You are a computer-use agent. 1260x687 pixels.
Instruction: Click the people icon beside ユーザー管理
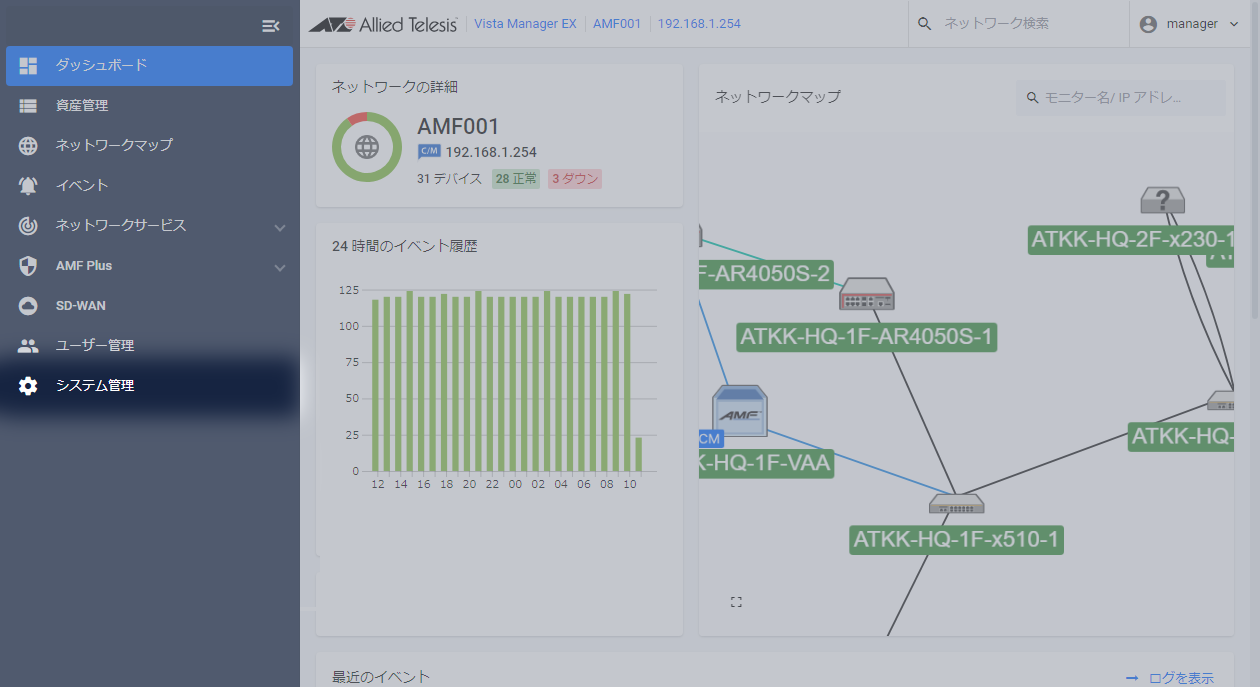[x=28, y=345]
